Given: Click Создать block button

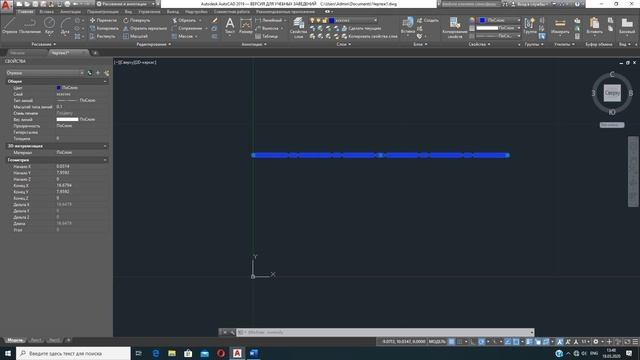Looking at the screenshot, I should click(427, 20).
